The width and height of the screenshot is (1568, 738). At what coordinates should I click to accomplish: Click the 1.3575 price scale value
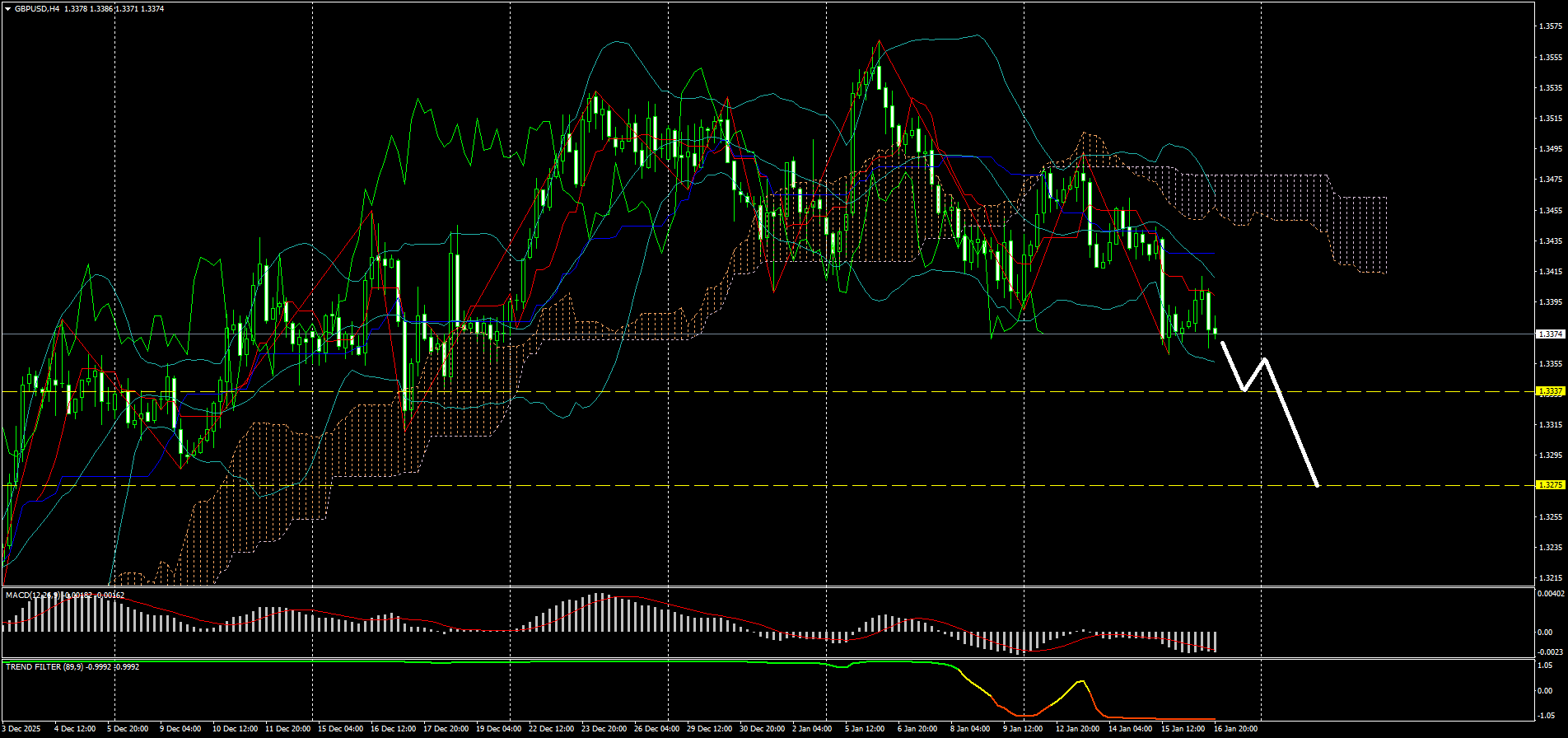1551,26
